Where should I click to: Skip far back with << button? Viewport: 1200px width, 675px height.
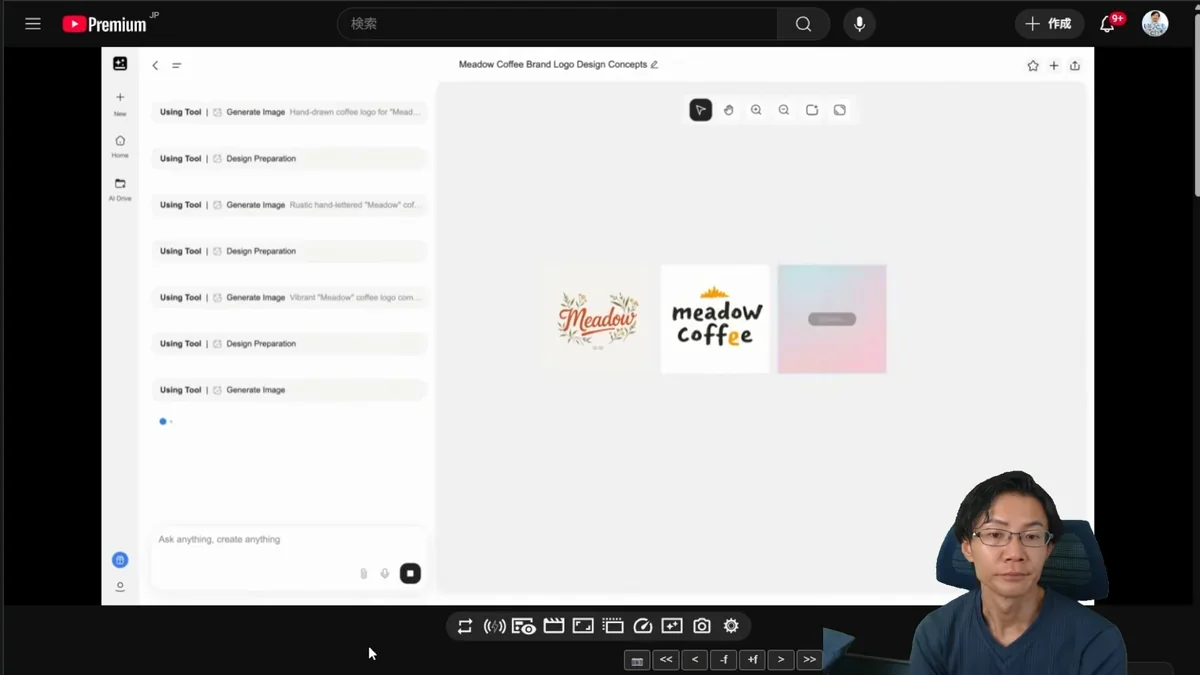[666, 660]
